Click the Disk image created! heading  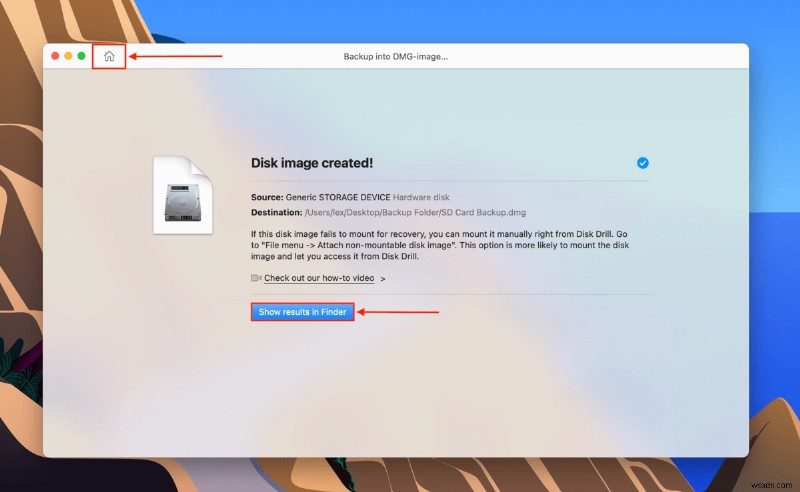(x=312, y=163)
